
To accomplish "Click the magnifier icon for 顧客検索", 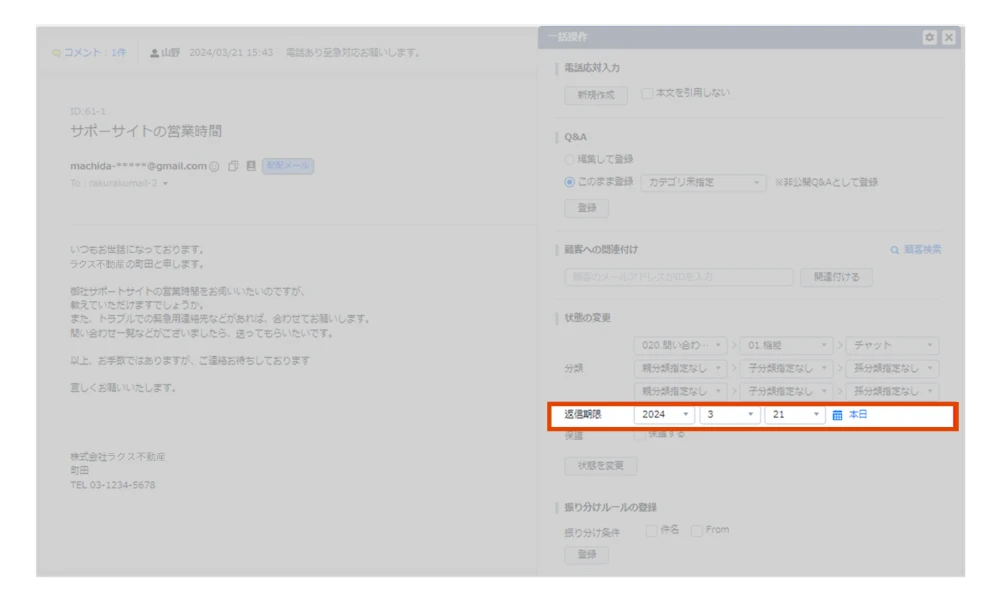I will pyautogui.click(x=895, y=250).
